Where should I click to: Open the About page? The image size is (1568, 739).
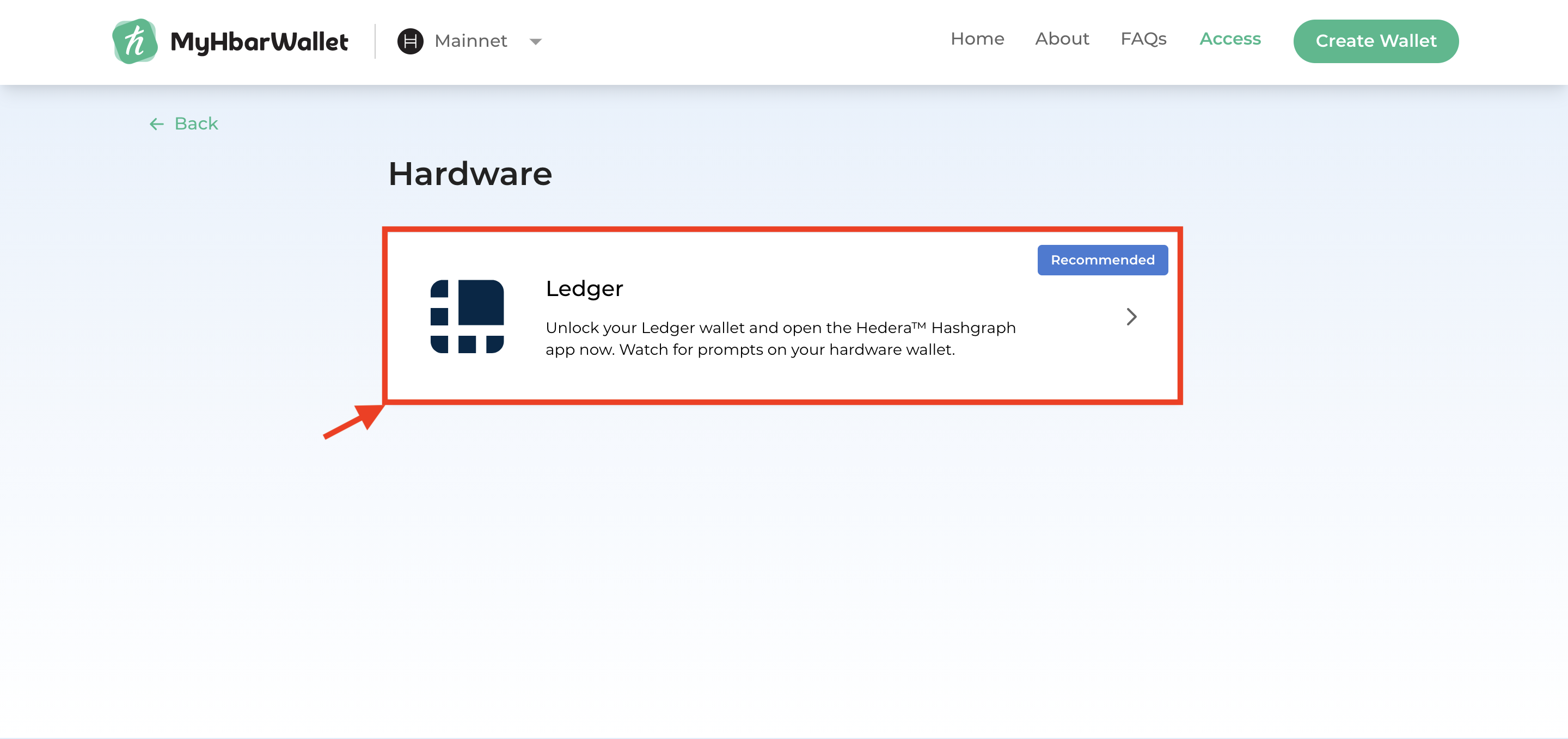point(1062,39)
